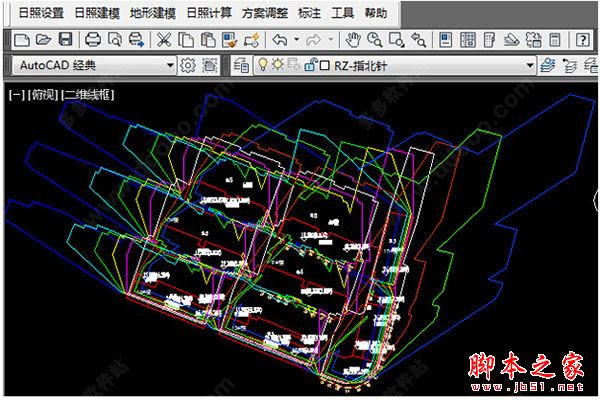Image resolution: width=600 pixels, height=403 pixels.
Task: Click the white layer color swatch
Action: pyautogui.click(x=324, y=66)
